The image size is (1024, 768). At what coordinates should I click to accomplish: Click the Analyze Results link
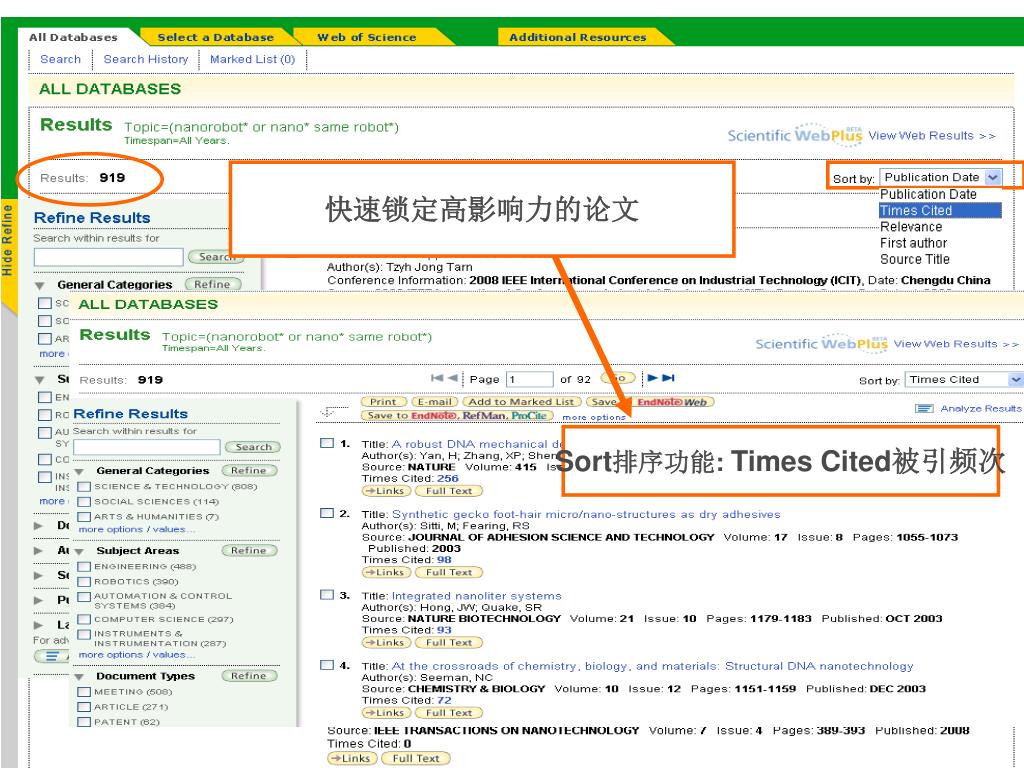[x=980, y=408]
